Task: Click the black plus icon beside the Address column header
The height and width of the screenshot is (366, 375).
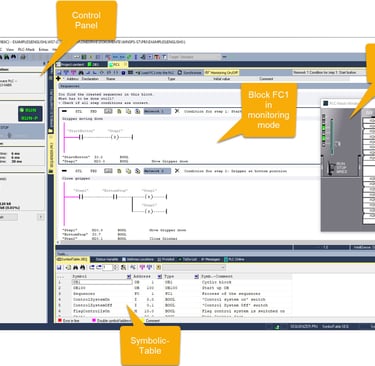Action: (59, 79)
